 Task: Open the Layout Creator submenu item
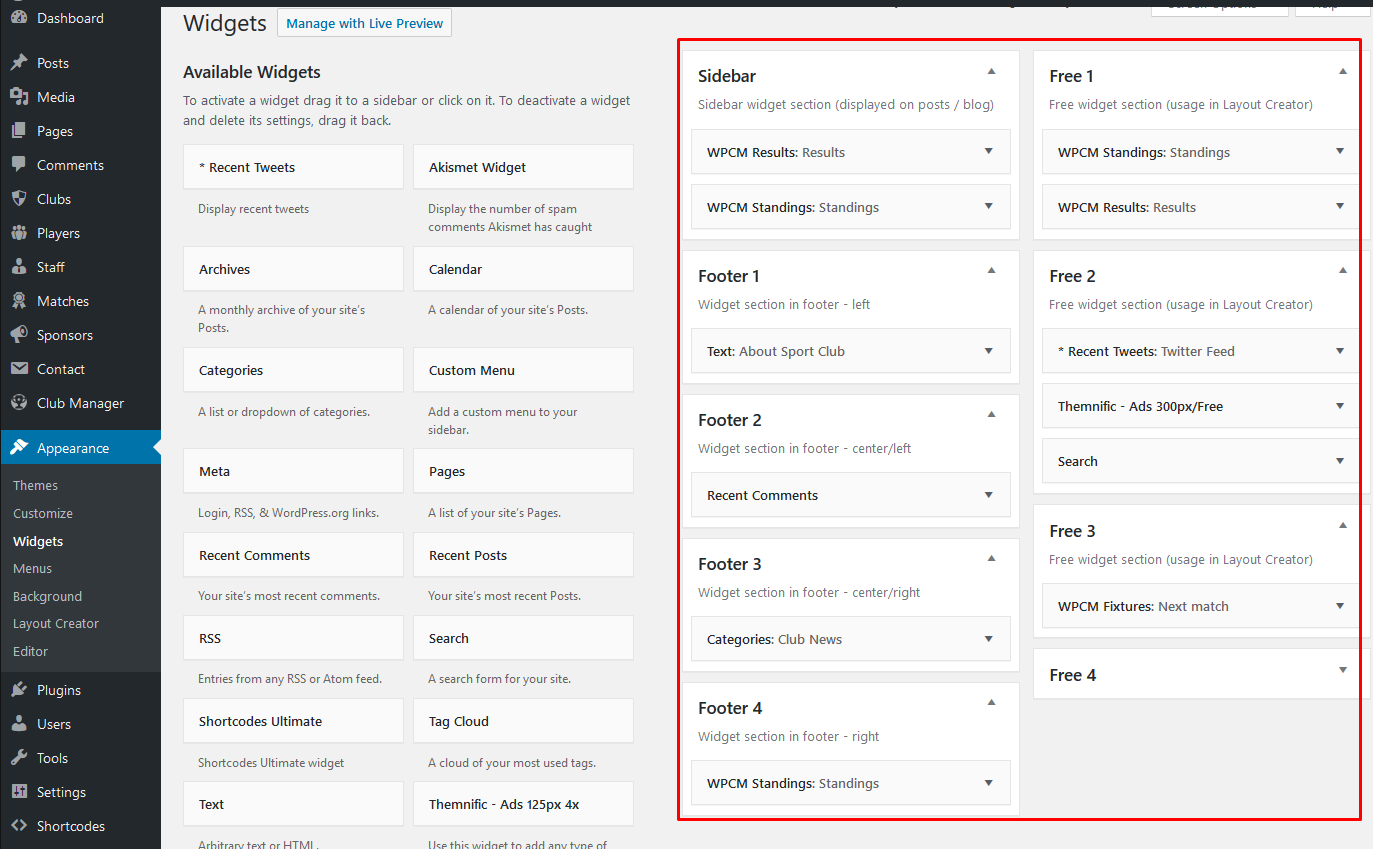tap(56, 623)
